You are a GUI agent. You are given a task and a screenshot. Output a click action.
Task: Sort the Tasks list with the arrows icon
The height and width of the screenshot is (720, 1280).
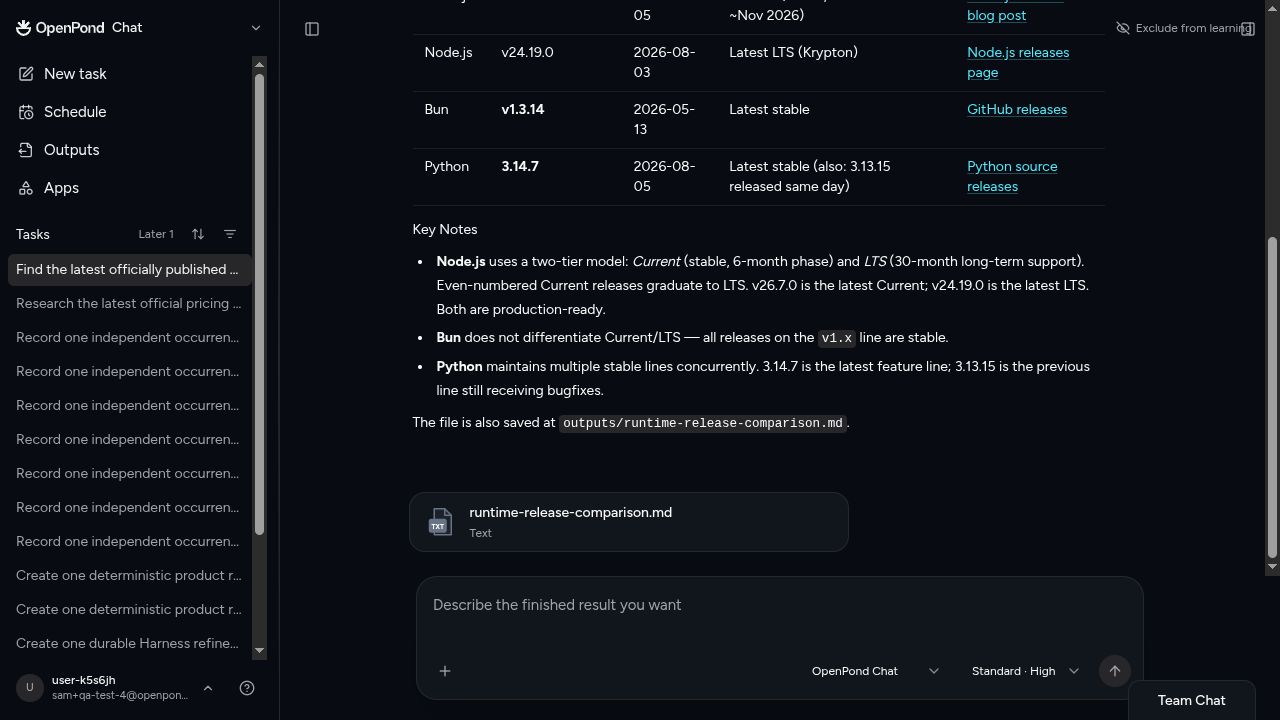point(198,234)
